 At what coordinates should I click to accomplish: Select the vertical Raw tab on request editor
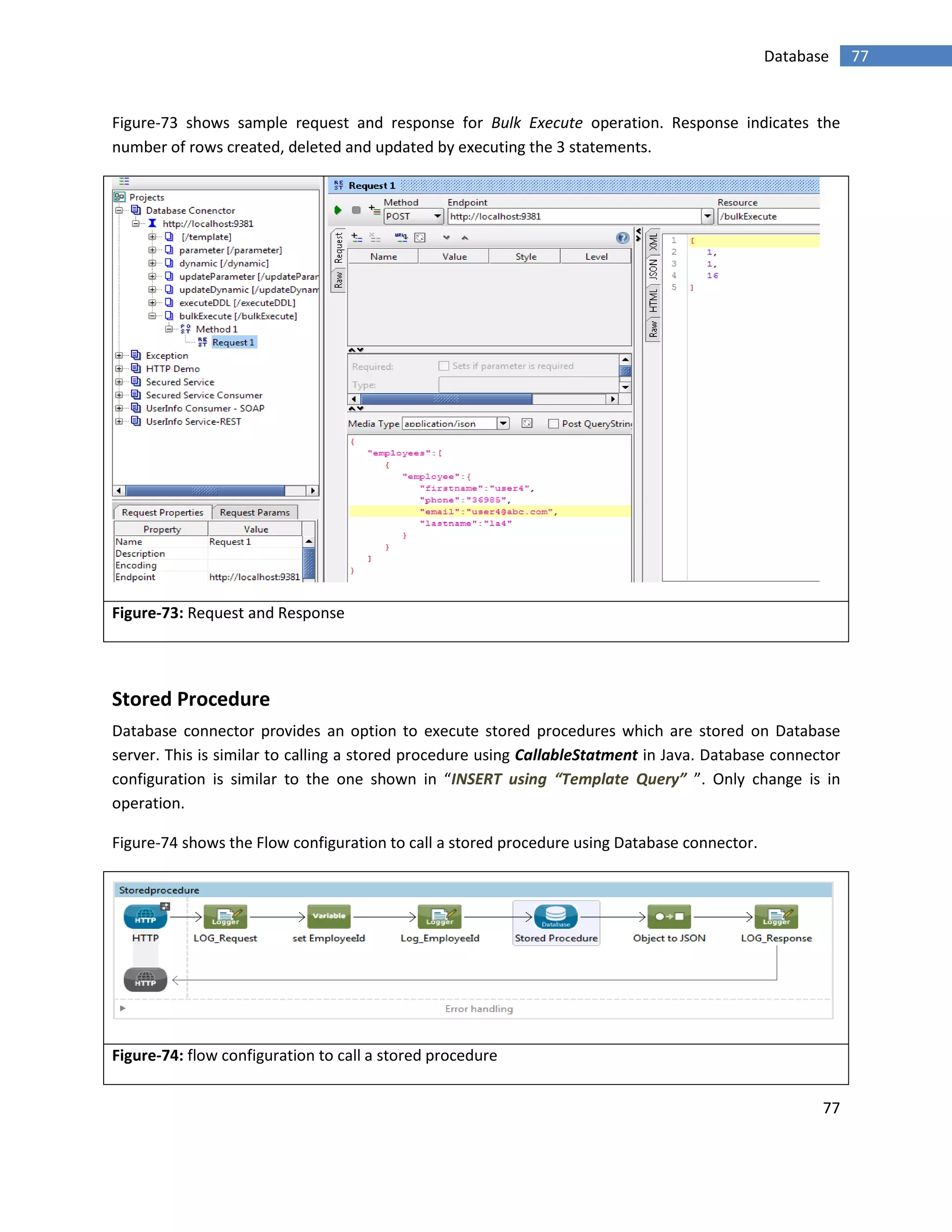338,279
